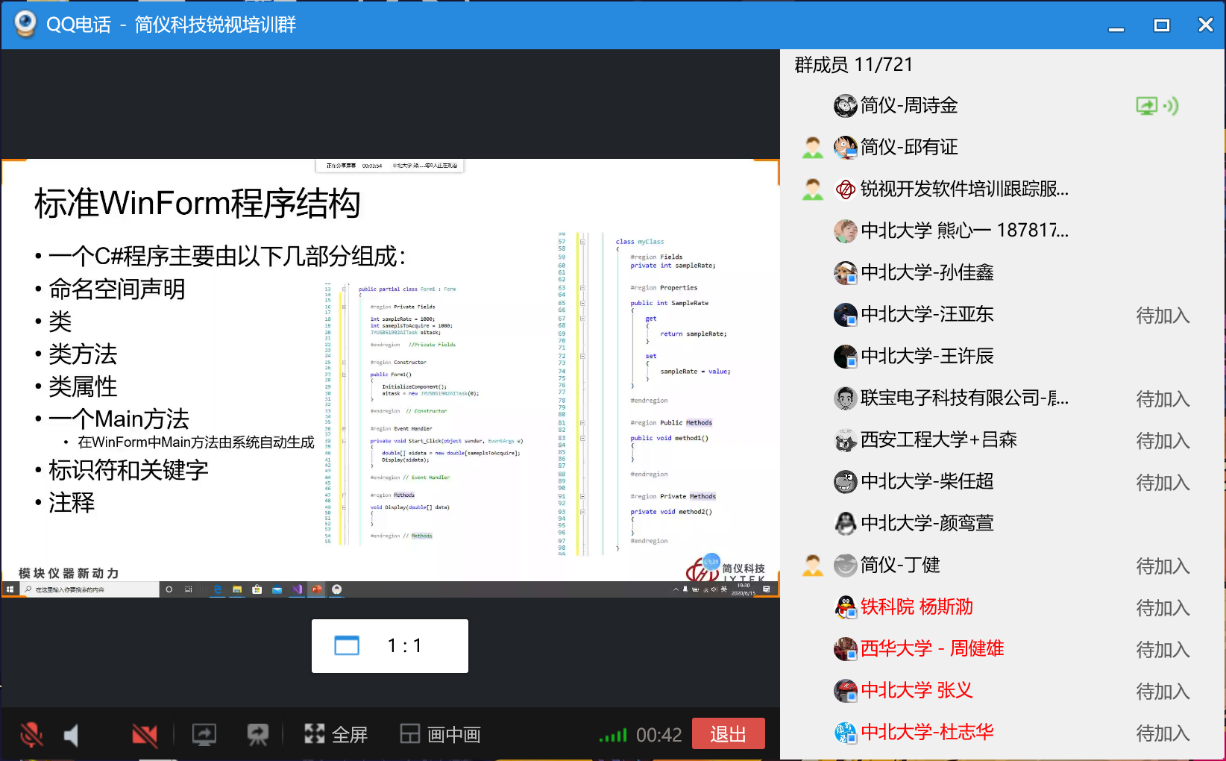Image resolution: width=1226 pixels, height=761 pixels.
Task: Check the green signal strength indicator
Action: (x=613, y=736)
